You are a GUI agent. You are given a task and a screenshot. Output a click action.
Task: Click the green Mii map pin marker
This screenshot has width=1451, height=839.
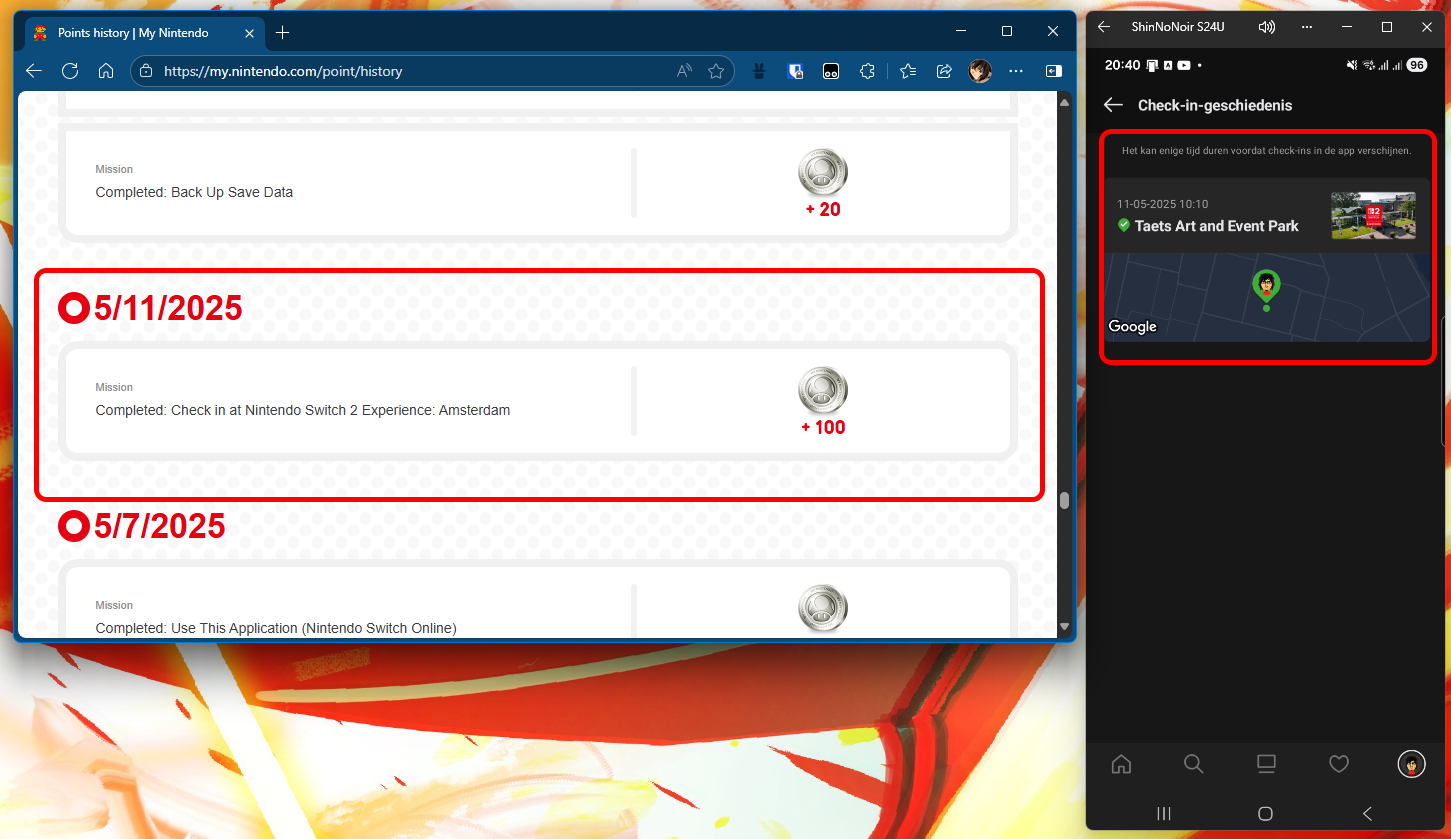pos(1266,289)
